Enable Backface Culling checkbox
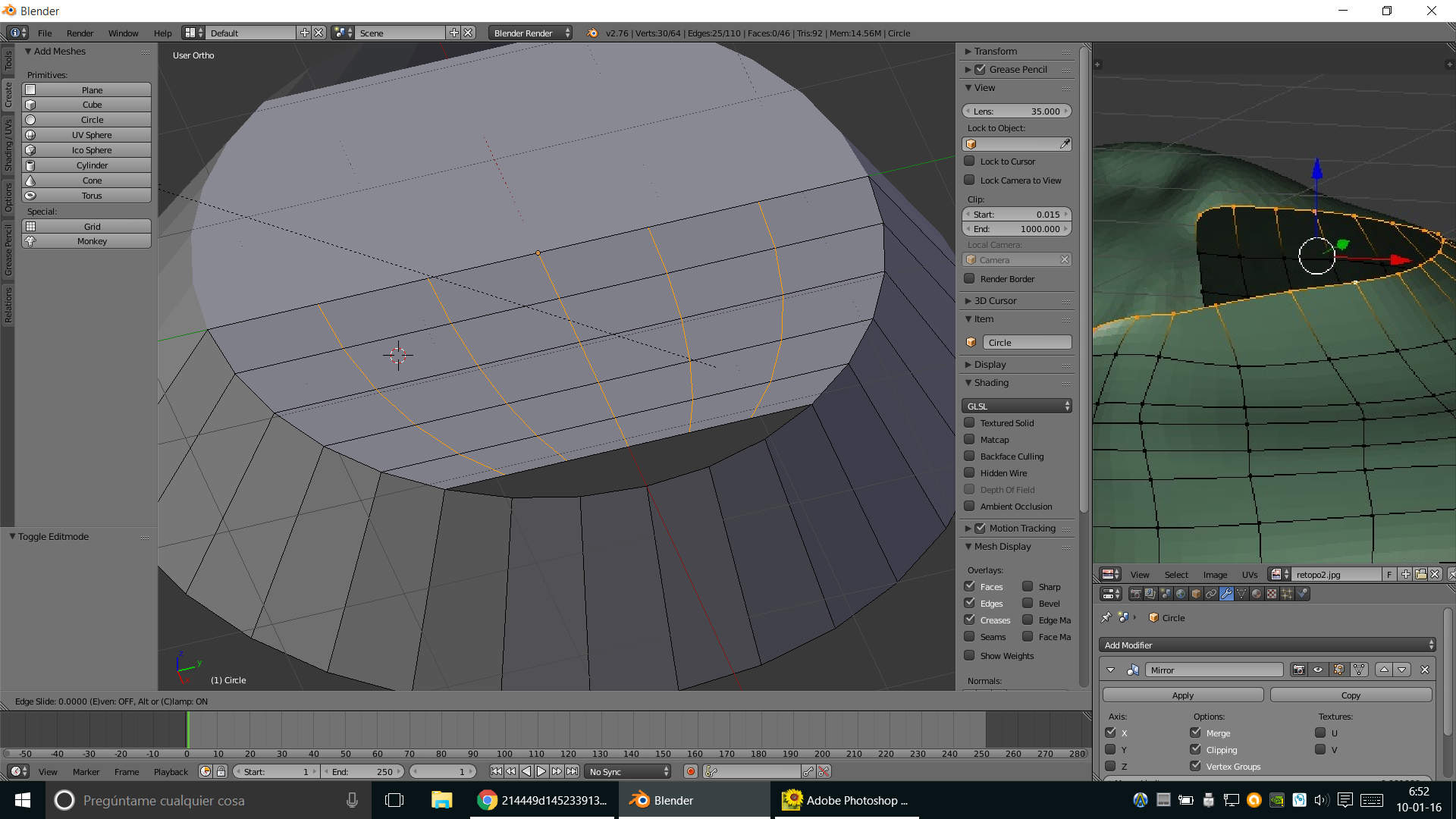The height and width of the screenshot is (819, 1456). pos(969,456)
